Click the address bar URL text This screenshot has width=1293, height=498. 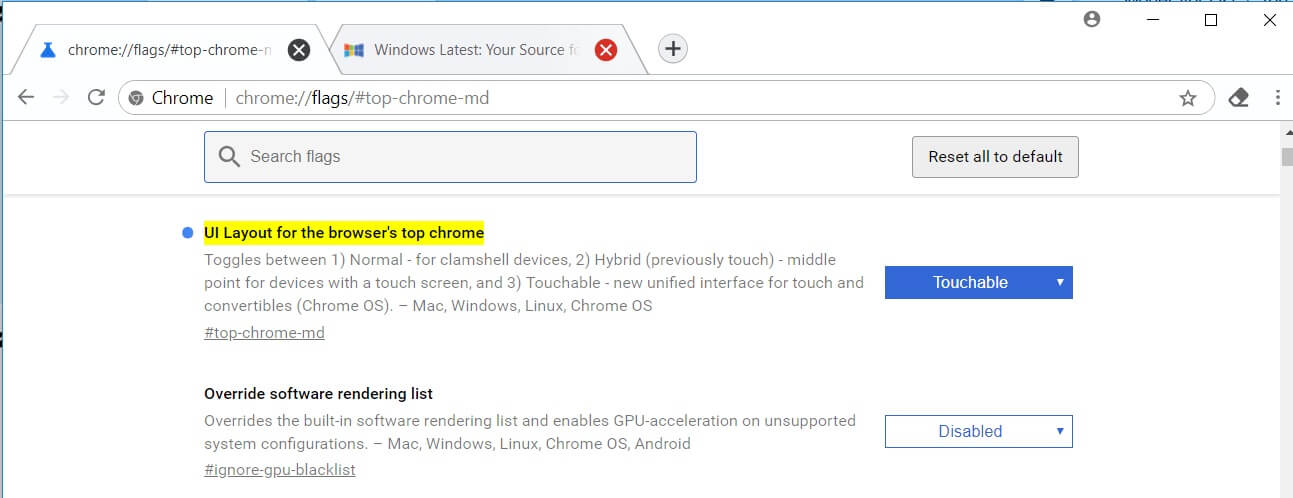pyautogui.click(x=362, y=98)
